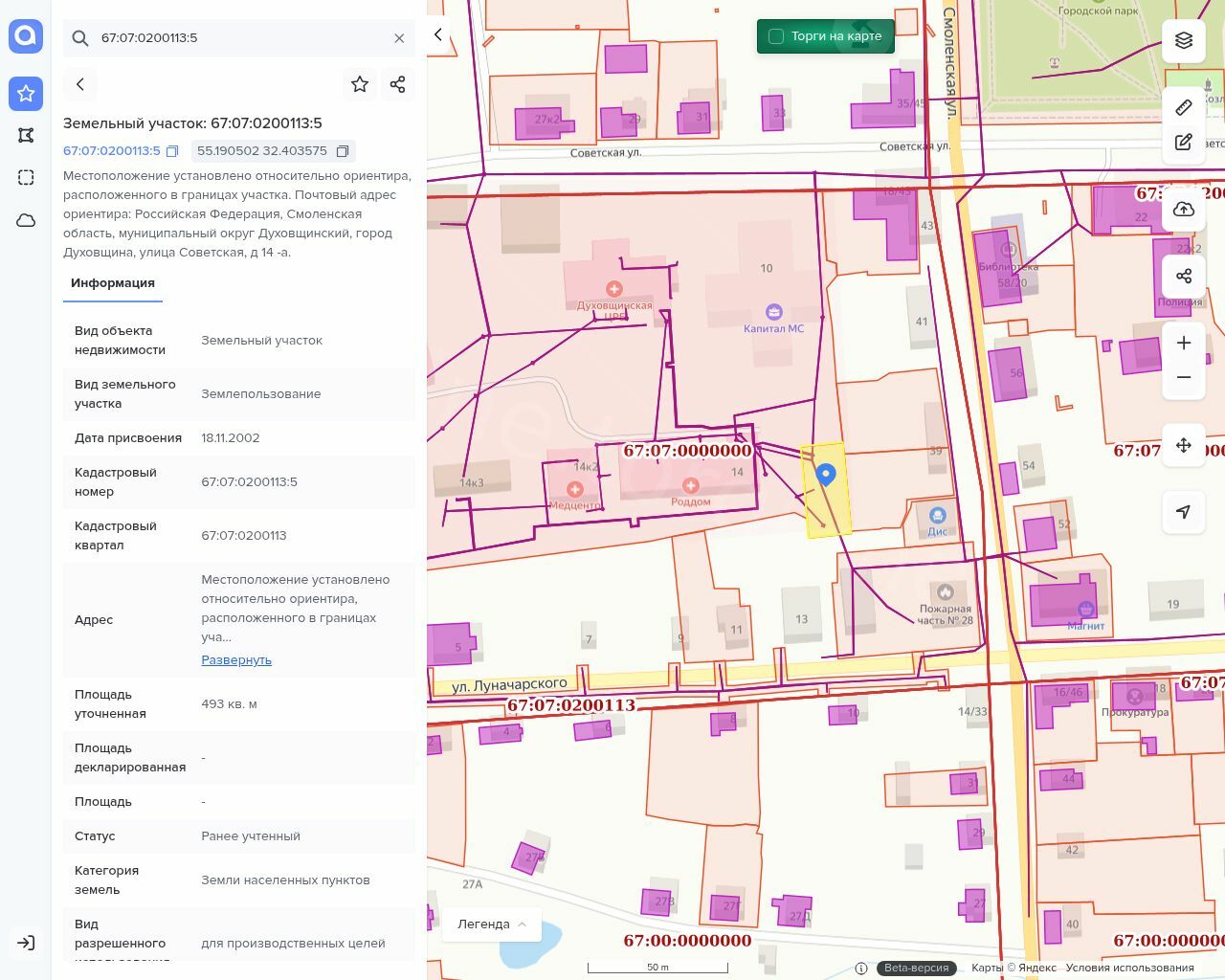Activate the draw/edit pencil tool
The image size is (1225, 980).
(1184, 142)
